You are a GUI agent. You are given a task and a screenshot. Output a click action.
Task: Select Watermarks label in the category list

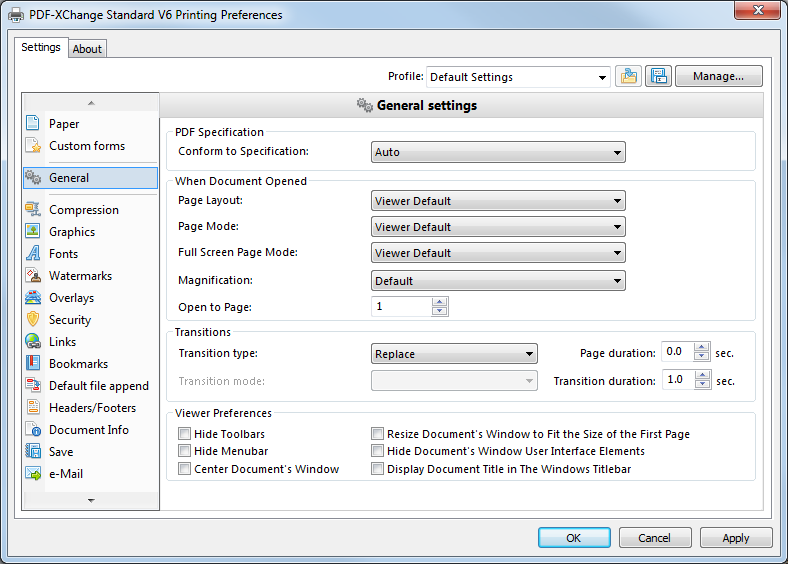[x=80, y=275]
